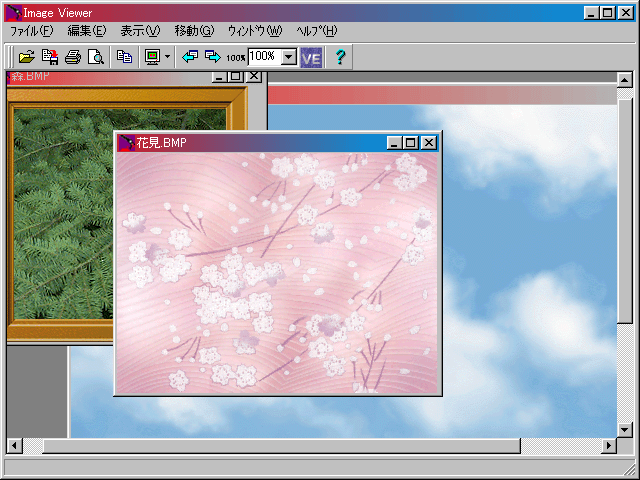Click the 花見.BMP window icon

(127, 143)
